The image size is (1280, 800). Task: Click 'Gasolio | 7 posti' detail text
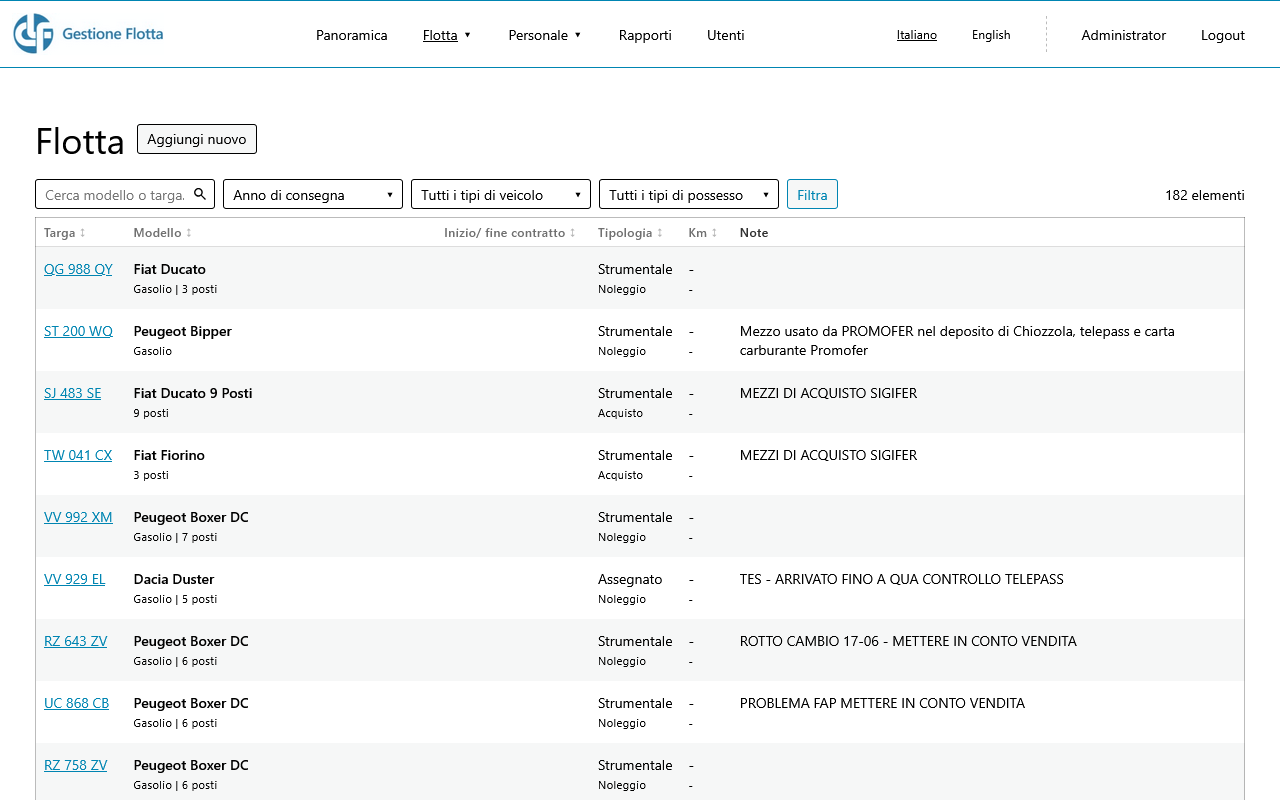click(x=175, y=537)
